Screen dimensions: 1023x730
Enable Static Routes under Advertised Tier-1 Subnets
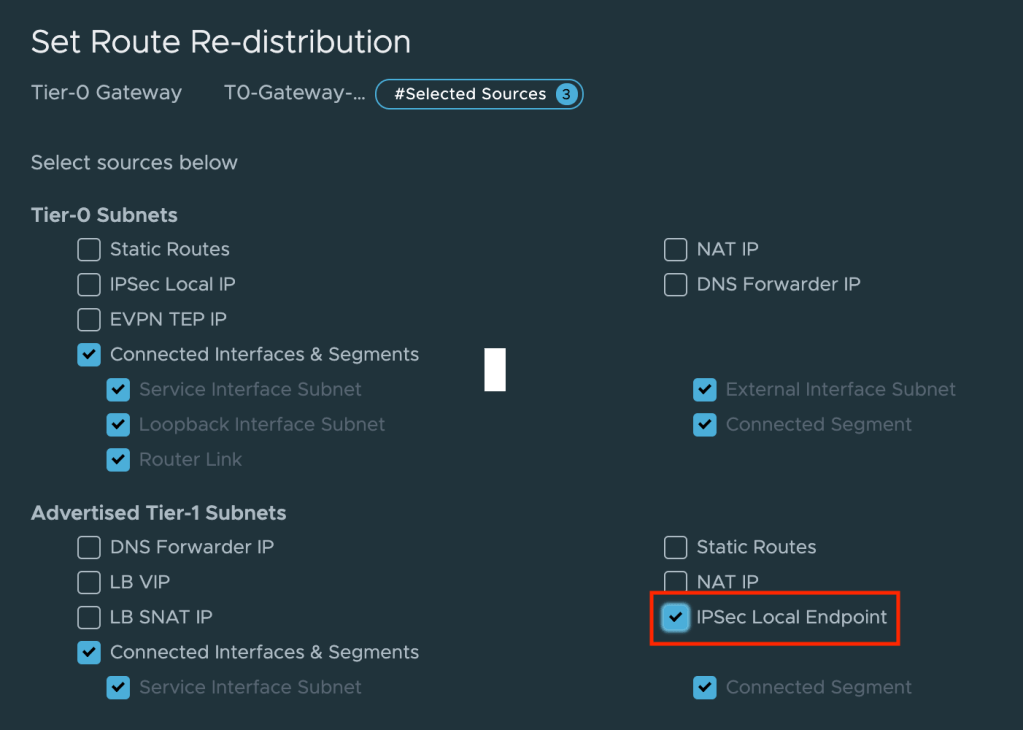pyautogui.click(x=676, y=547)
